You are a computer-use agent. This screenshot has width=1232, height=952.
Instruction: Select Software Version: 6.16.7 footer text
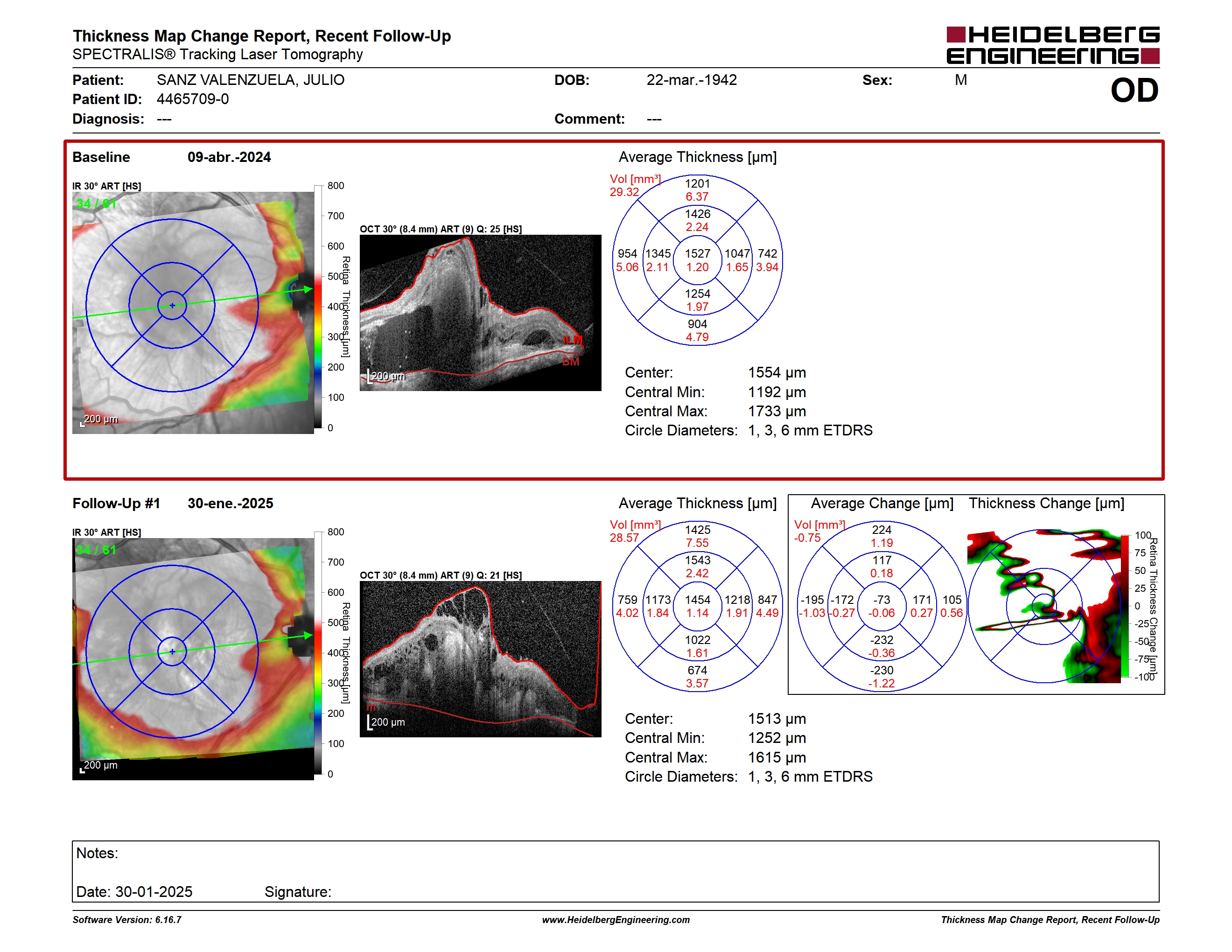tap(127, 920)
